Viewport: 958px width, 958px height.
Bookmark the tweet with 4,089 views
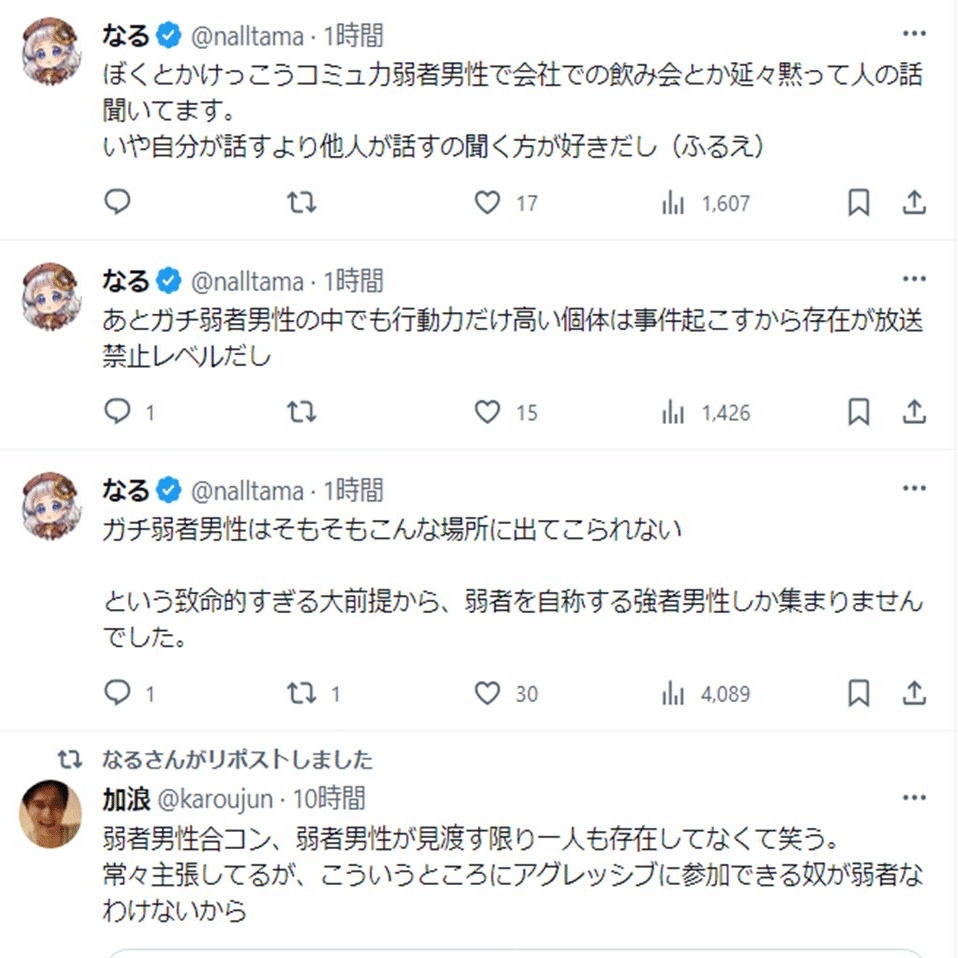tap(858, 693)
